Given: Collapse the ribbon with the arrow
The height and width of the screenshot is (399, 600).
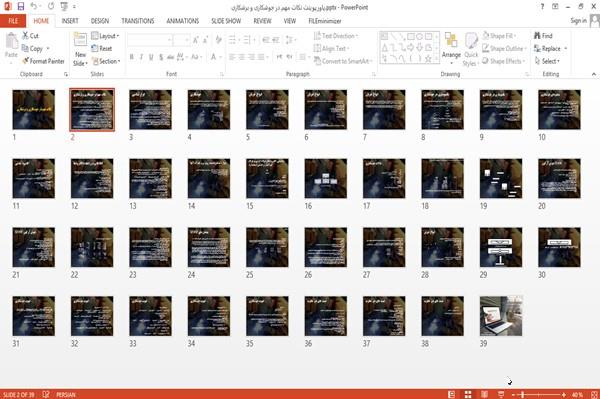Looking at the screenshot, I should pyautogui.click(x=593, y=74).
